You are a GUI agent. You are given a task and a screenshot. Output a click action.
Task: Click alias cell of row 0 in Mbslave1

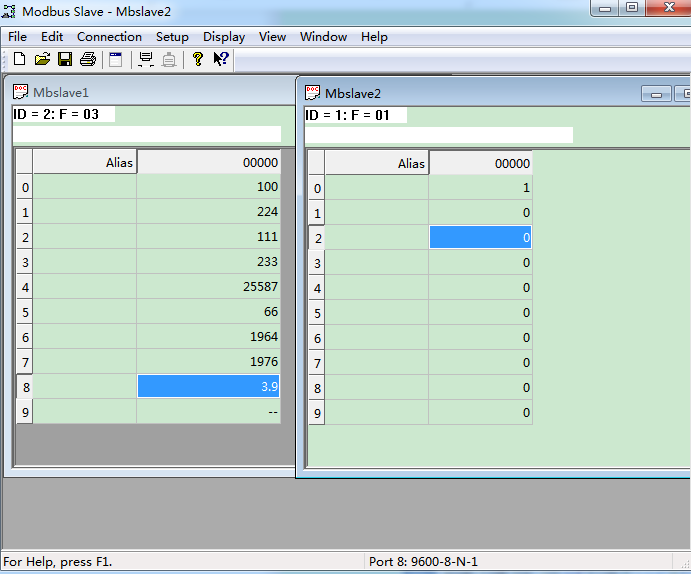point(85,186)
